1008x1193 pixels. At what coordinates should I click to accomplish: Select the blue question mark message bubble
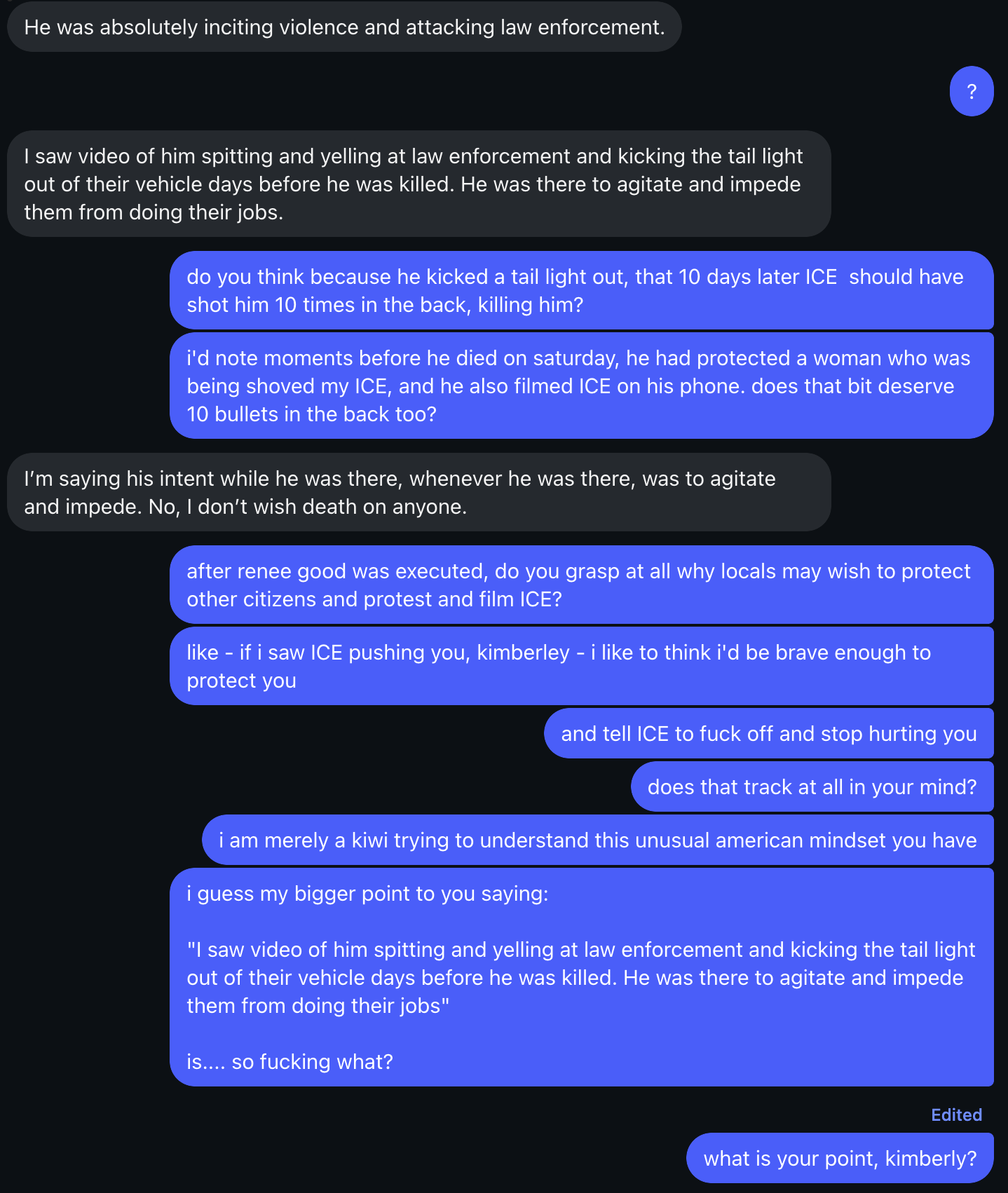coord(972,91)
